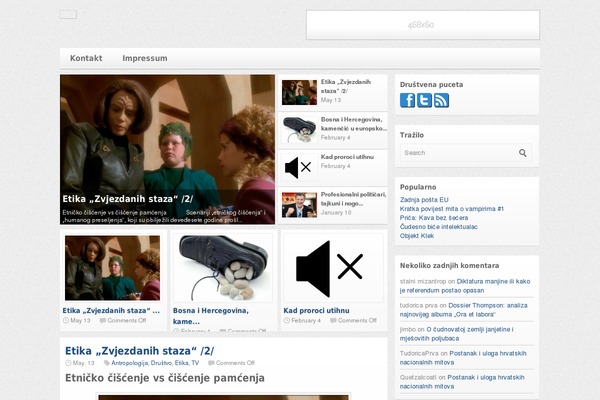Open small muted speaker thumbnail in slider list
The image size is (600, 400).
pos(299,167)
